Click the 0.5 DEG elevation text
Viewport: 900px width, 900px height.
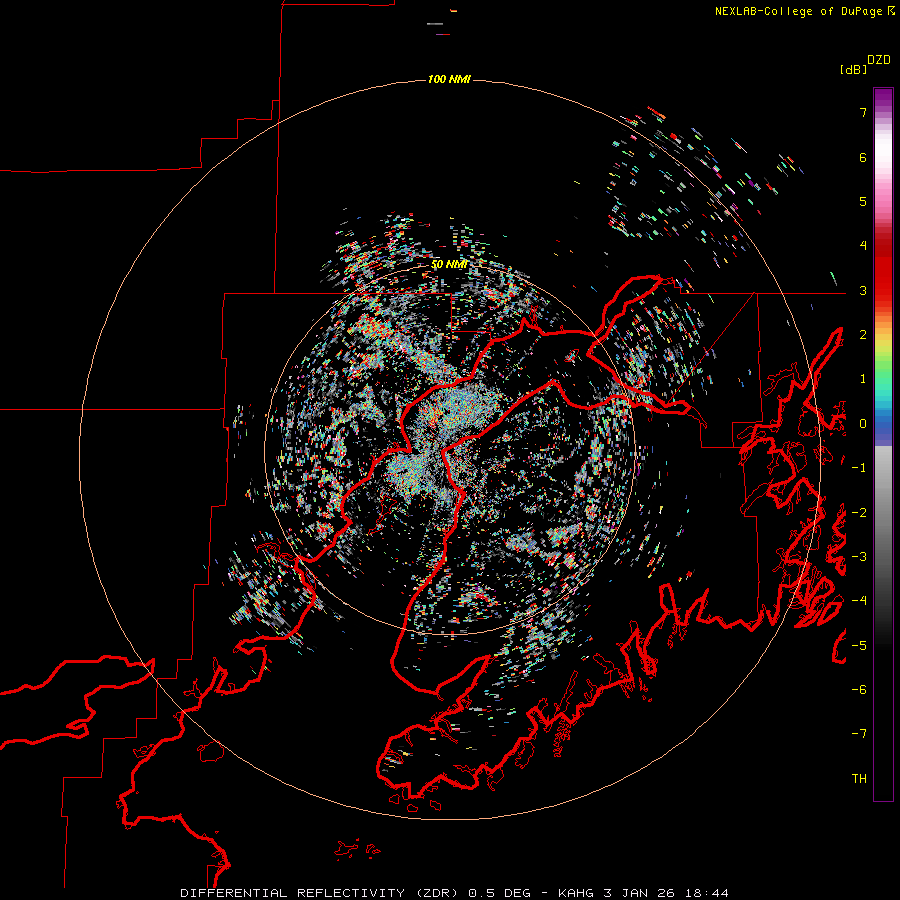pyautogui.click(x=501, y=893)
